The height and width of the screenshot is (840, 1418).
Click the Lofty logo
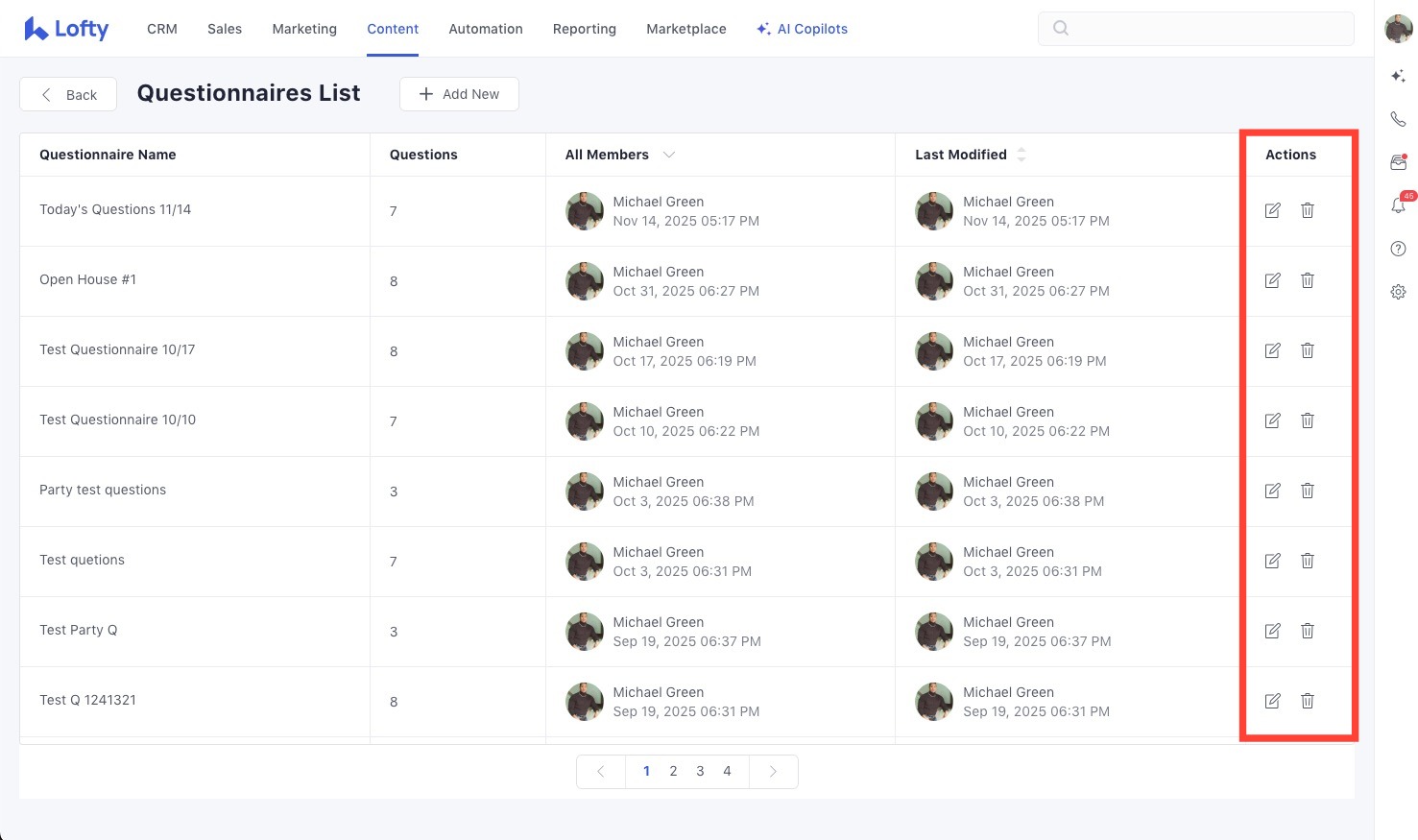click(66, 29)
